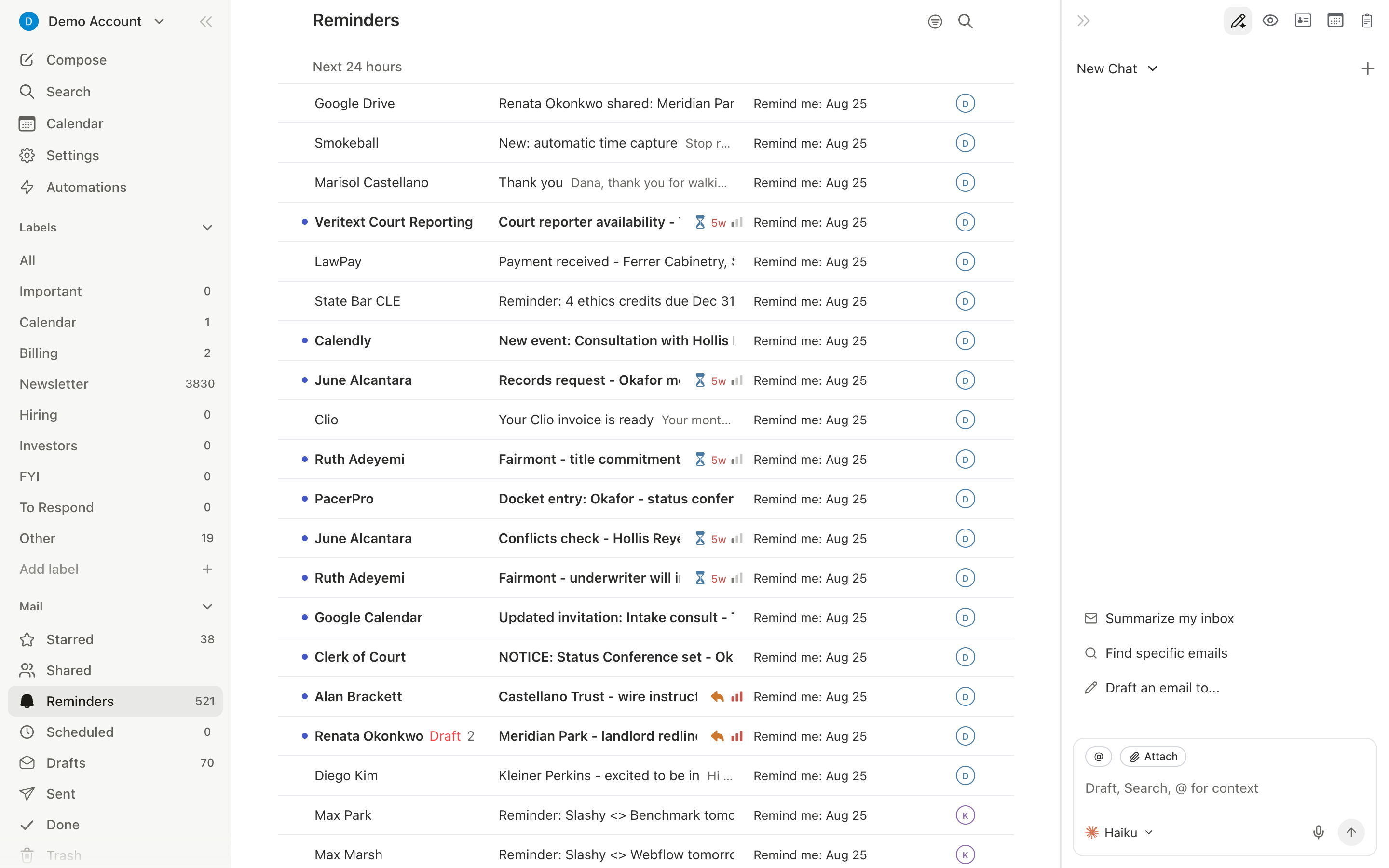Open Clerk of Court status conference notice
This screenshot has height=868, width=1389.
[x=646, y=657]
